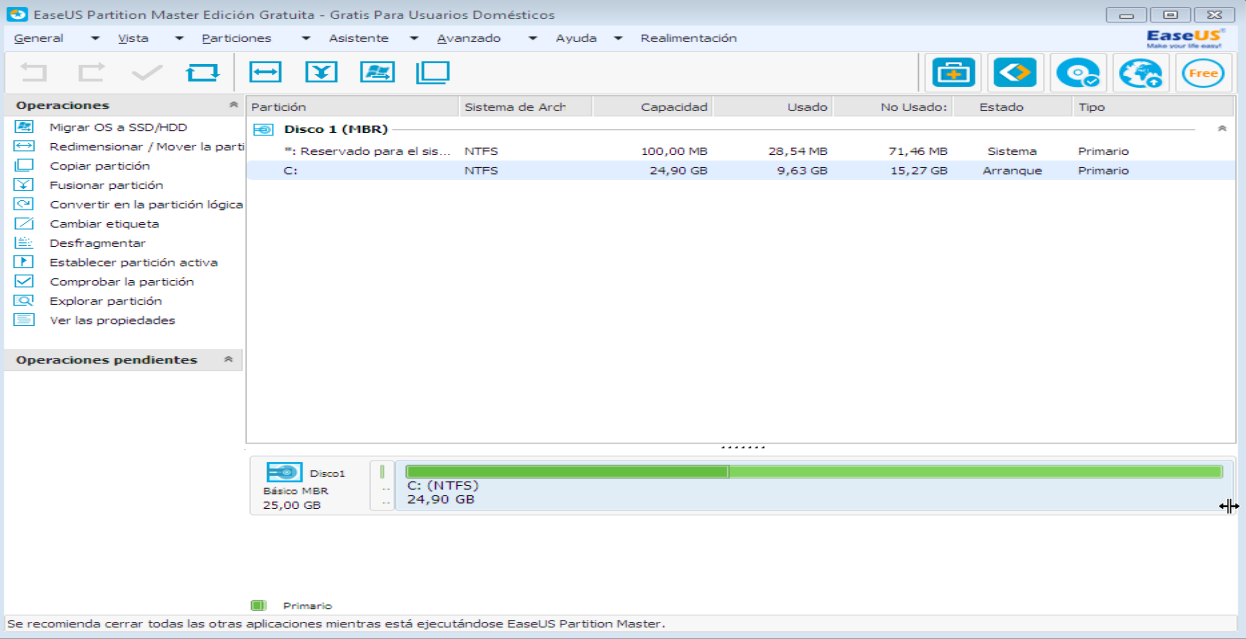Click the Undo arrow in the toolbar
This screenshot has height=639, width=1246.
pos(34,72)
